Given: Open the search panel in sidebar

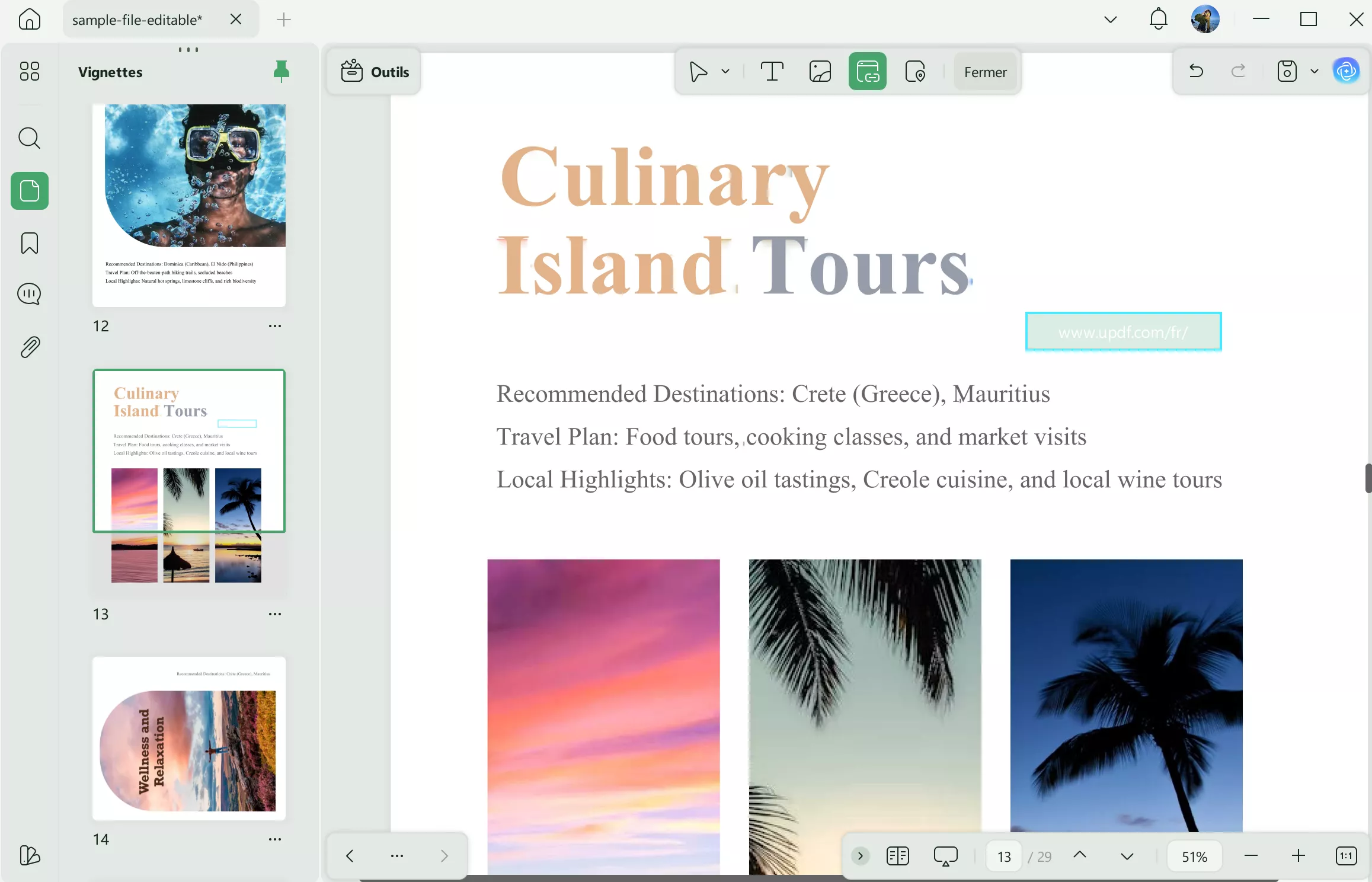Looking at the screenshot, I should pyautogui.click(x=29, y=138).
